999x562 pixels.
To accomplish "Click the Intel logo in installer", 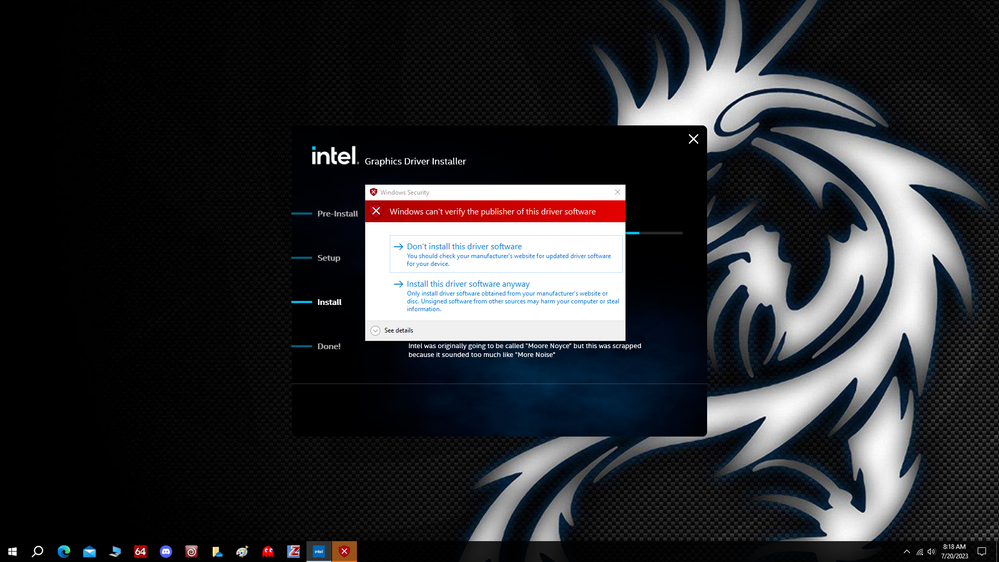I will pos(334,155).
